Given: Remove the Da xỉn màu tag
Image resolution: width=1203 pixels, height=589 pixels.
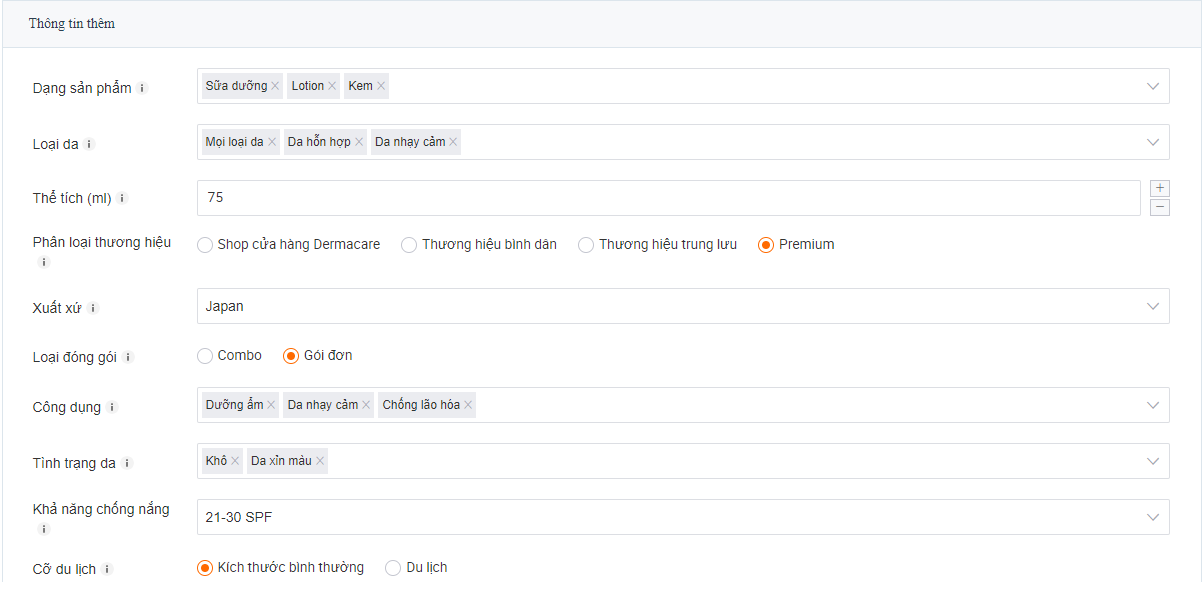Looking at the screenshot, I should pos(320,461).
